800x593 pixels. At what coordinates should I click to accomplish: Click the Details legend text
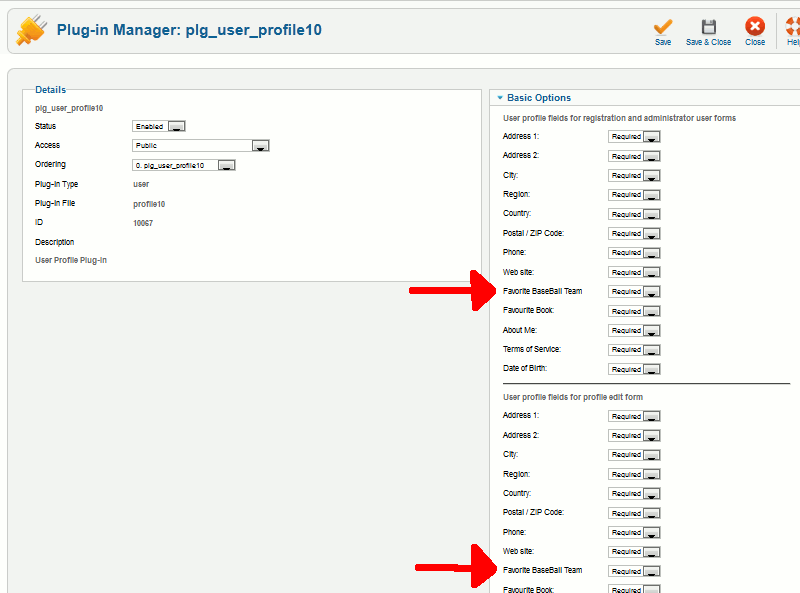click(x=51, y=90)
